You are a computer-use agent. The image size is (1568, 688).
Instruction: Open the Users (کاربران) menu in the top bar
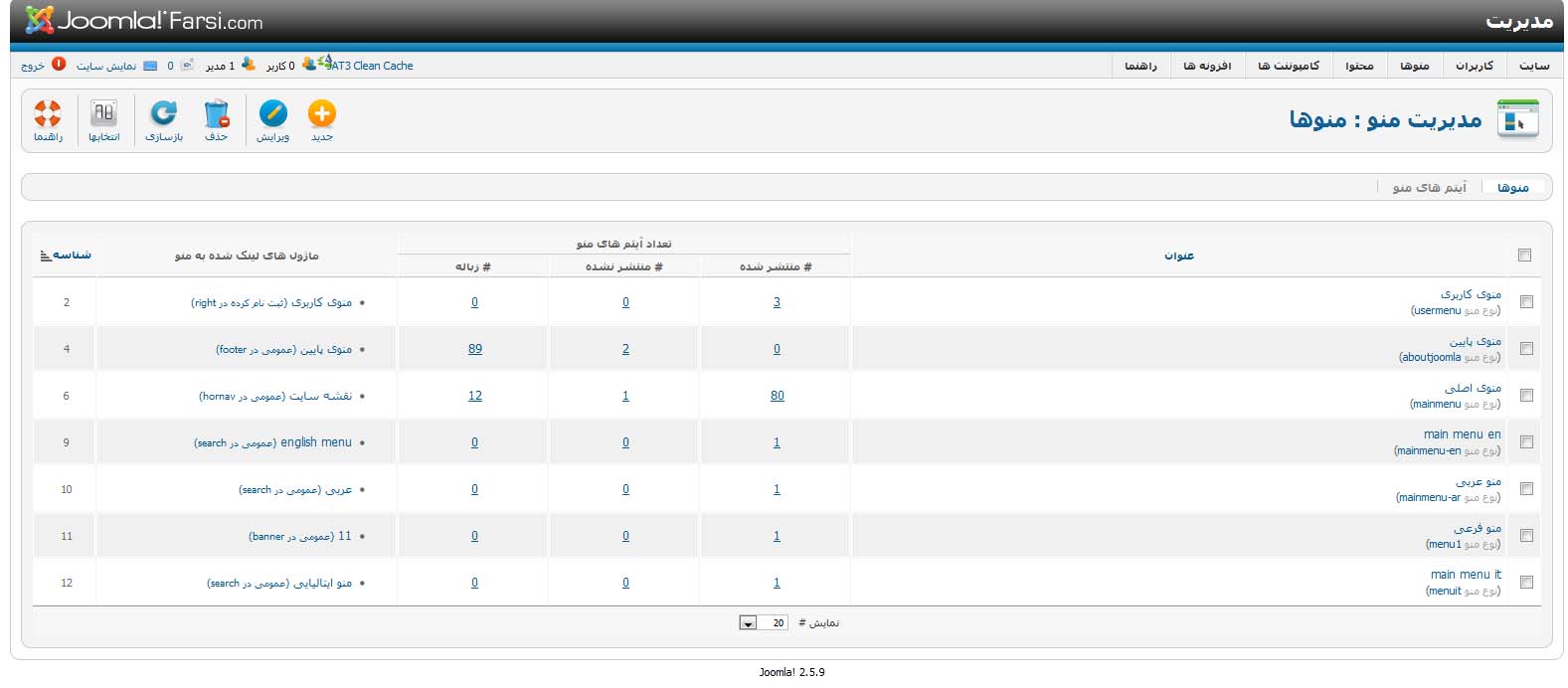coord(1474,66)
